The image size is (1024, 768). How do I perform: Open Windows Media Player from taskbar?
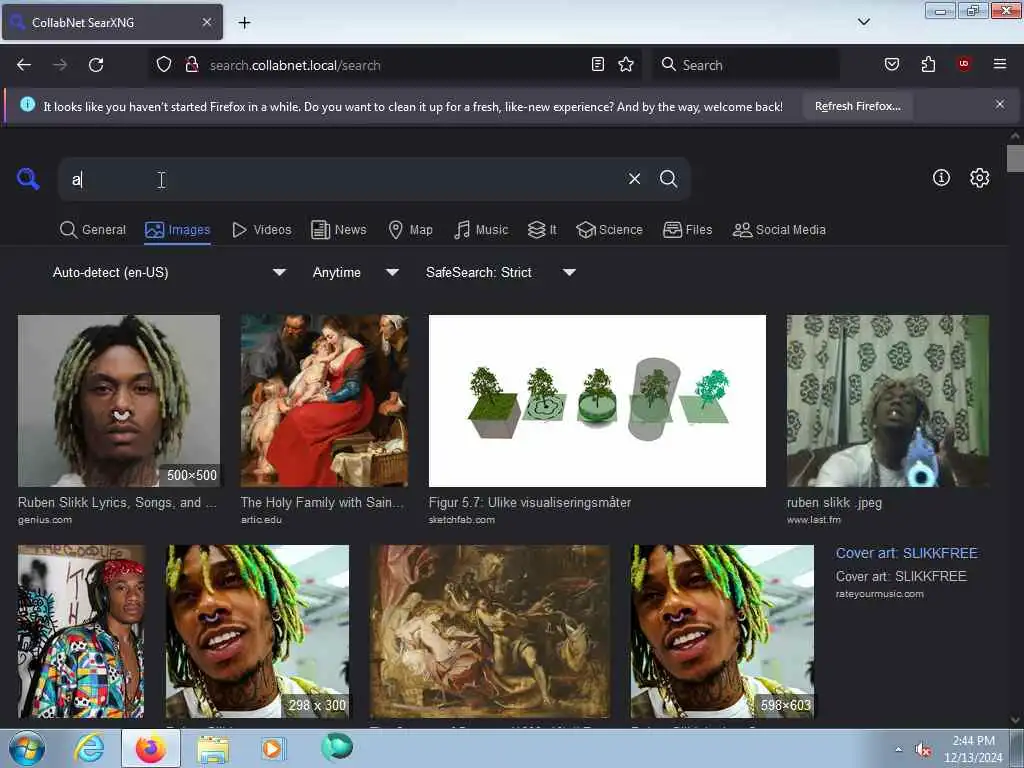(273, 748)
